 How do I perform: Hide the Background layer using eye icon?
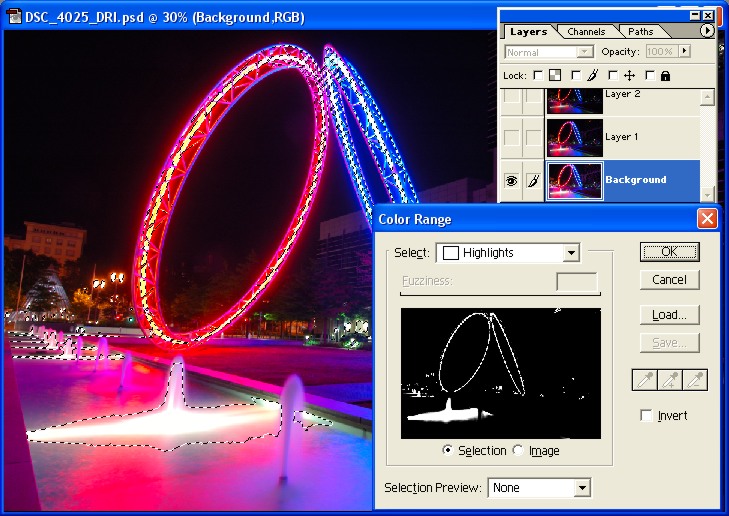click(x=511, y=181)
